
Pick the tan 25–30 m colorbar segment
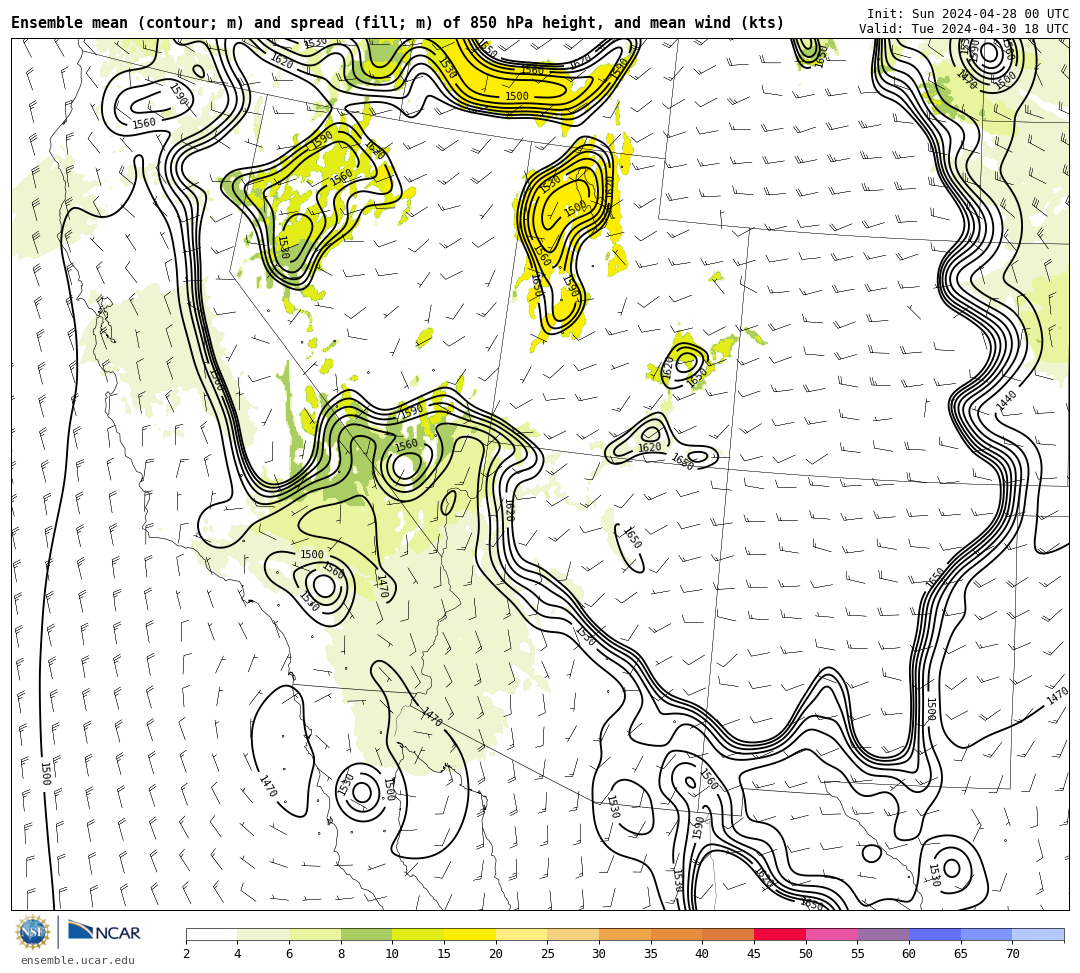(573, 934)
